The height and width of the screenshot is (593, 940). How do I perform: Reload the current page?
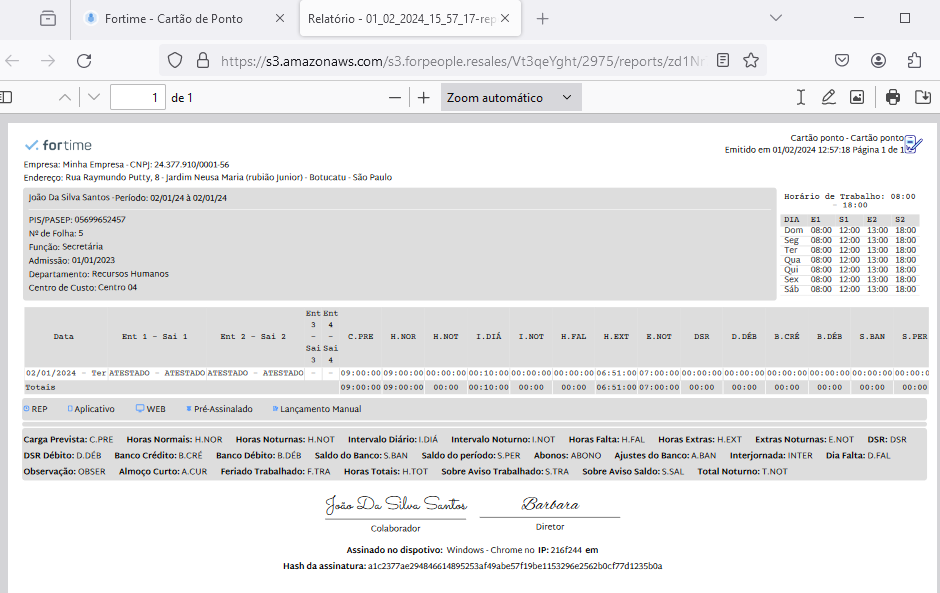84,61
